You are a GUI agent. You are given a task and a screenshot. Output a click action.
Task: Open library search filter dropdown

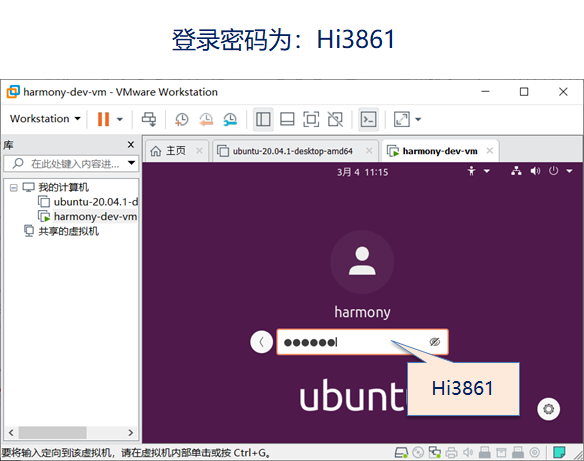click(131, 163)
